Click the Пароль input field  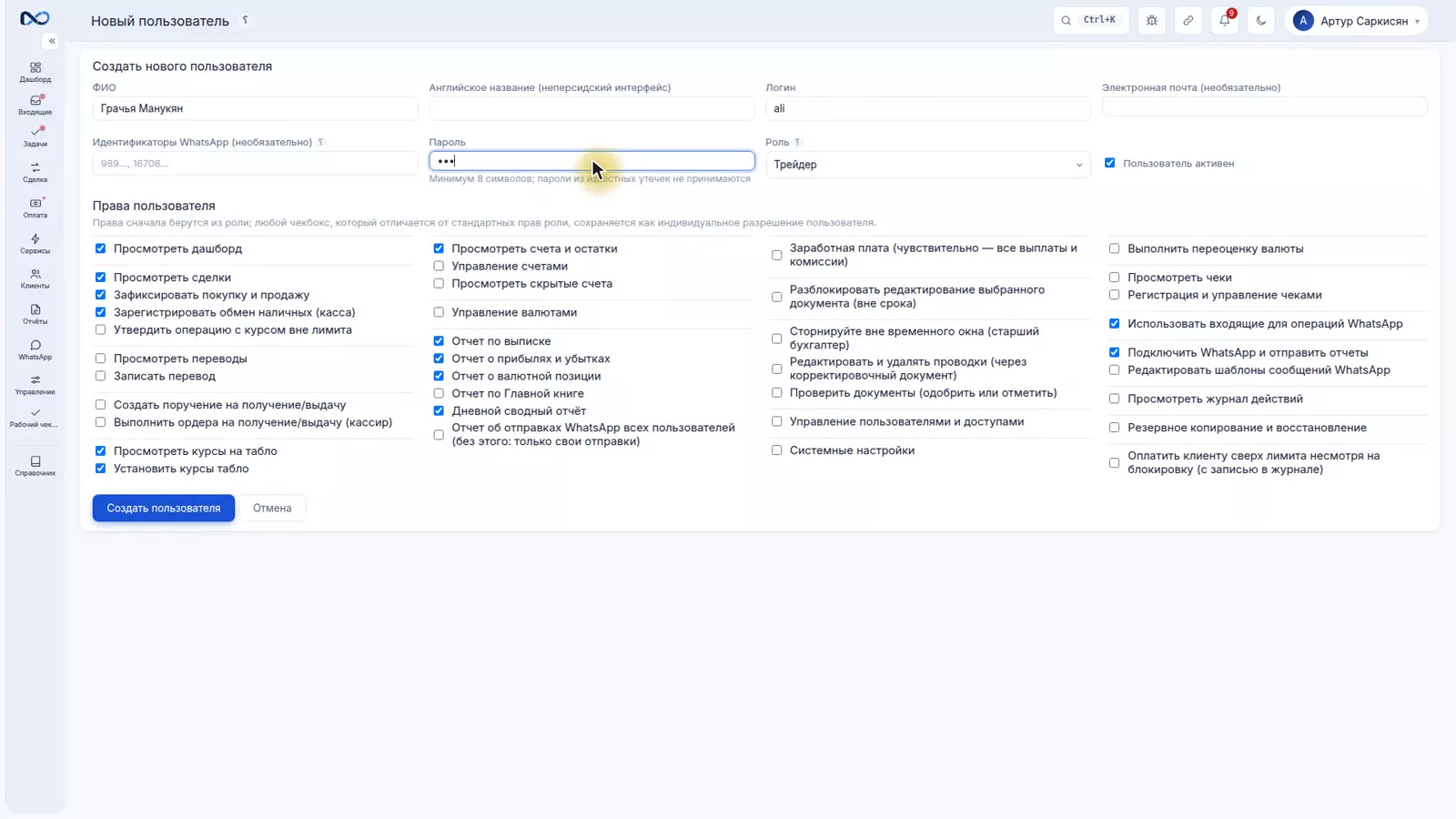click(x=591, y=161)
